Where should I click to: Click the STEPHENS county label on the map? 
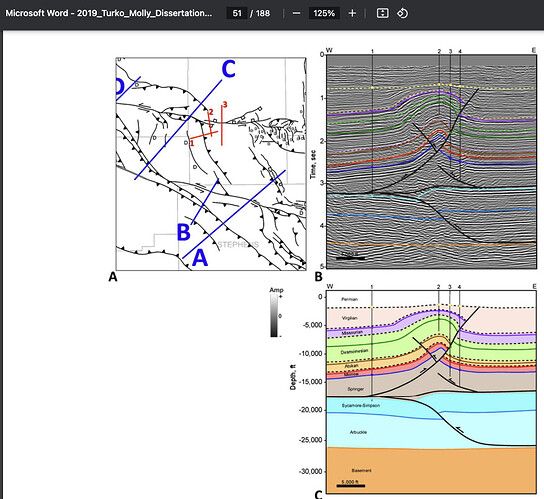tap(238, 245)
